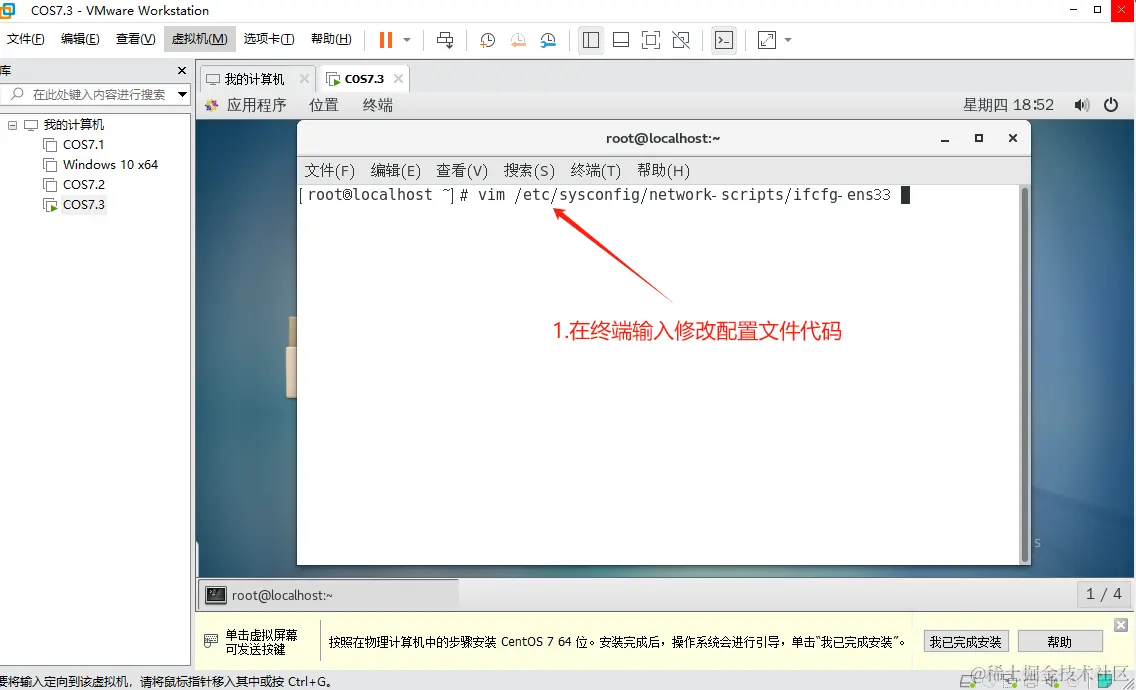Click the 1 / 4 workspace switcher

(x=1103, y=594)
